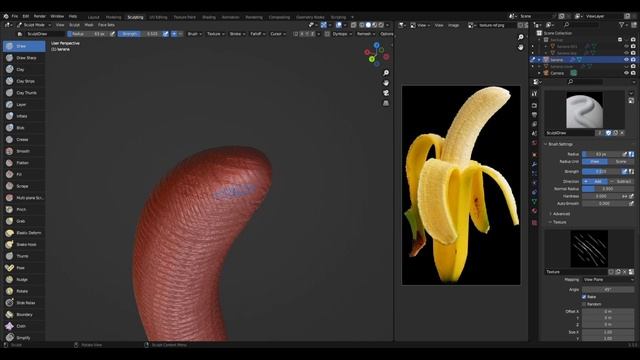The height and width of the screenshot is (360, 640).
Task: Open the Stroke dropdown in tool header
Action: click(237, 34)
